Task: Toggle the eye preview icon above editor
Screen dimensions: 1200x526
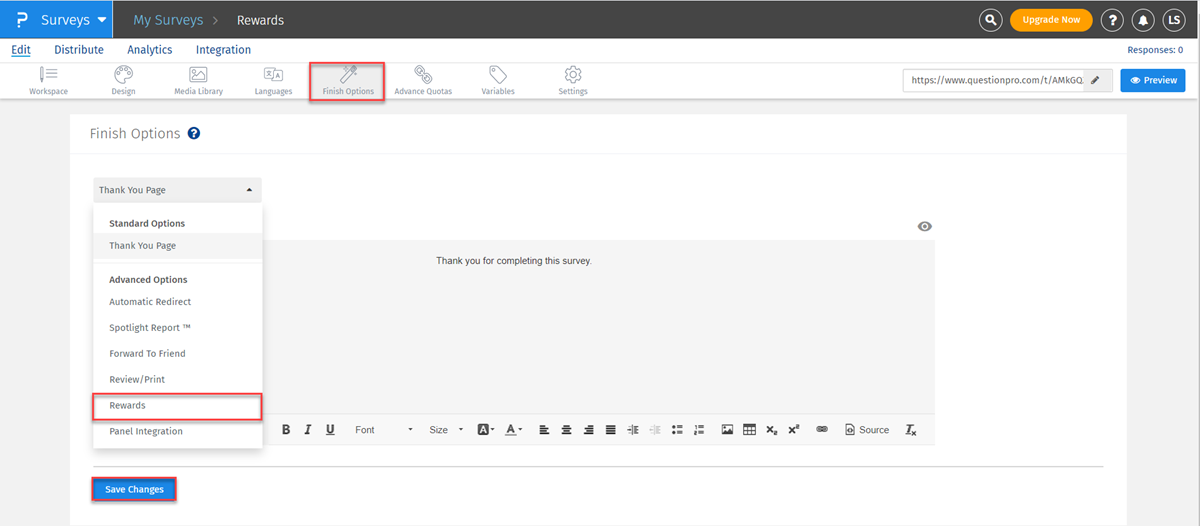Action: (x=925, y=227)
